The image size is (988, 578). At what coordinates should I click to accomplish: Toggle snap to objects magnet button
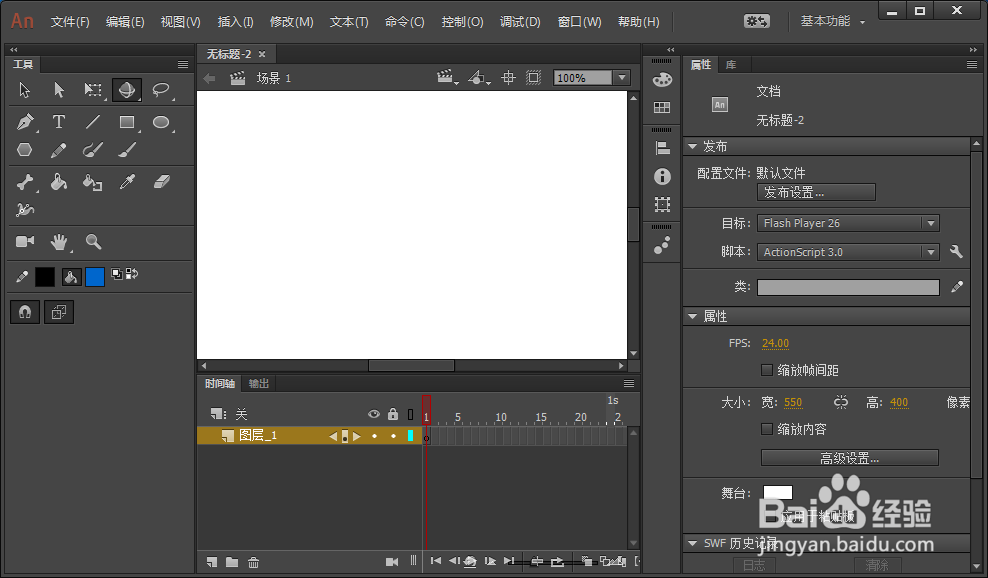[25, 312]
